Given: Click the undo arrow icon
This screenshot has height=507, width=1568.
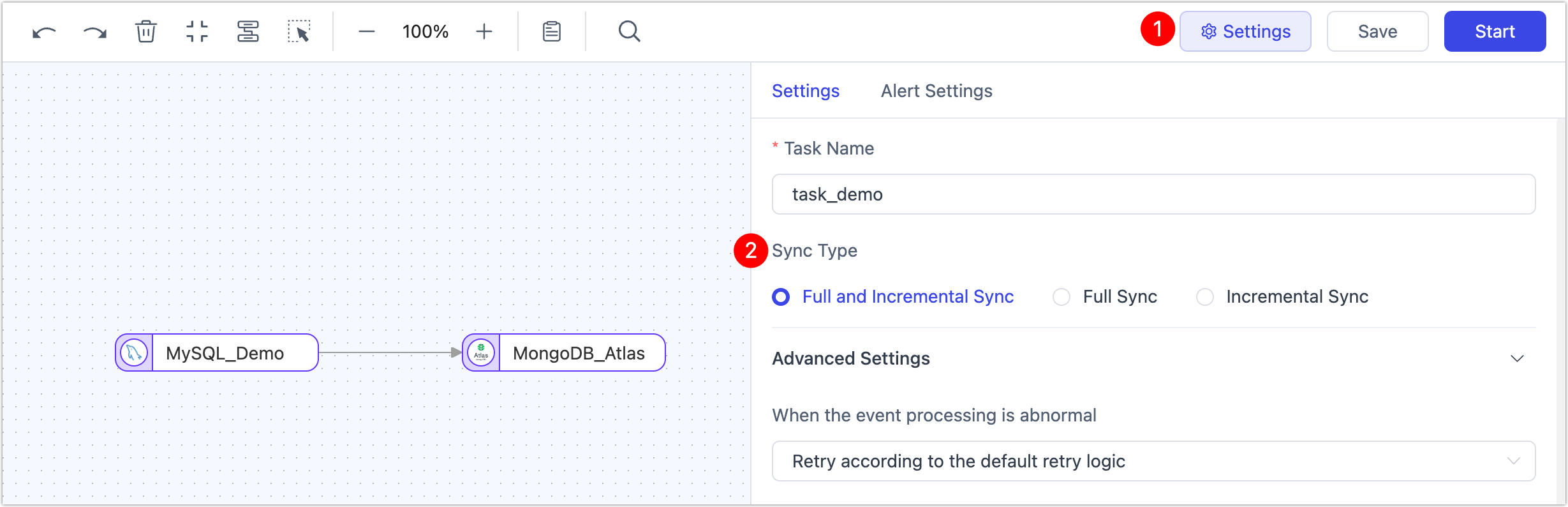Looking at the screenshot, I should tap(44, 32).
